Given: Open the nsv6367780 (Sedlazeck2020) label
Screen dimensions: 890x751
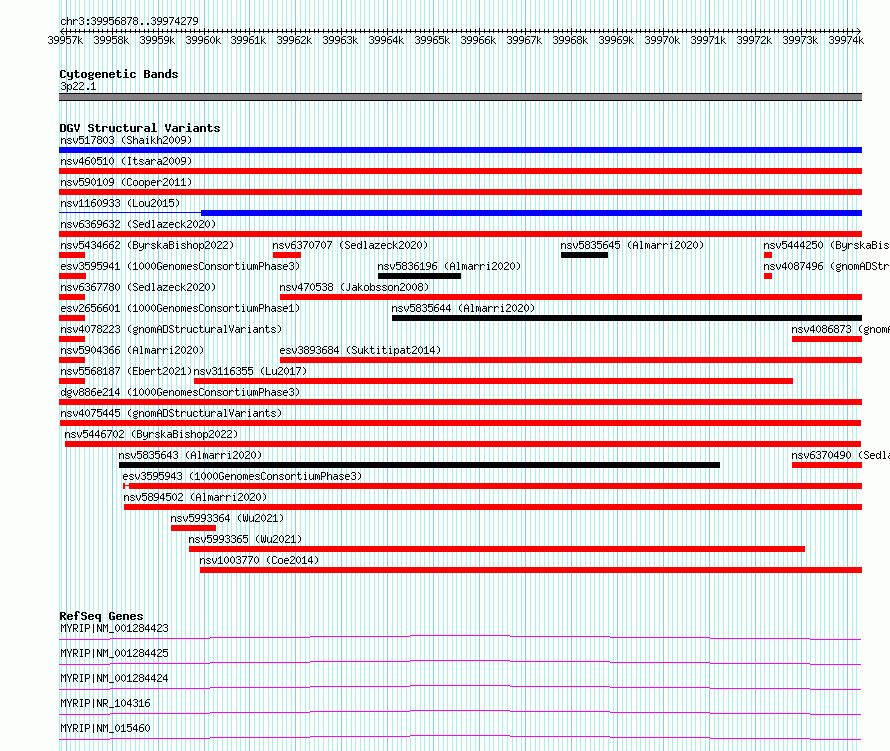Looking at the screenshot, I should (x=138, y=287).
